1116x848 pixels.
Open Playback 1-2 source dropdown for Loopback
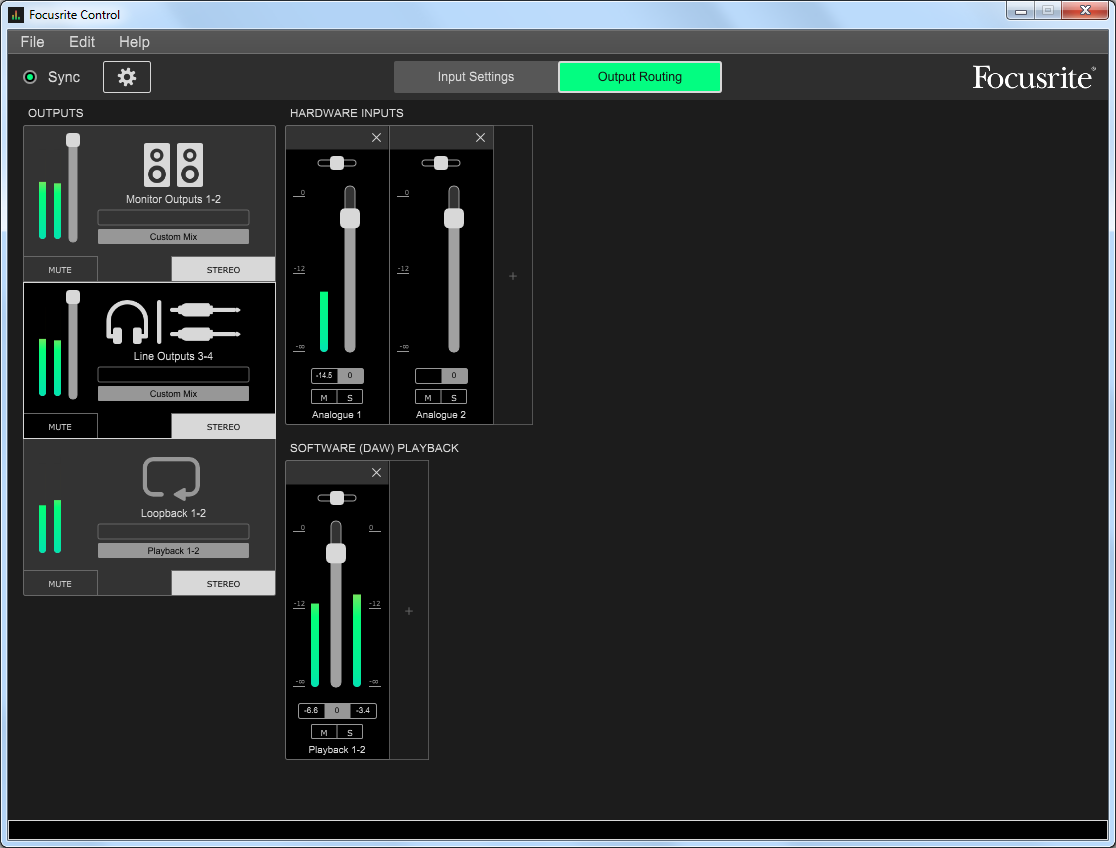pyautogui.click(x=173, y=551)
